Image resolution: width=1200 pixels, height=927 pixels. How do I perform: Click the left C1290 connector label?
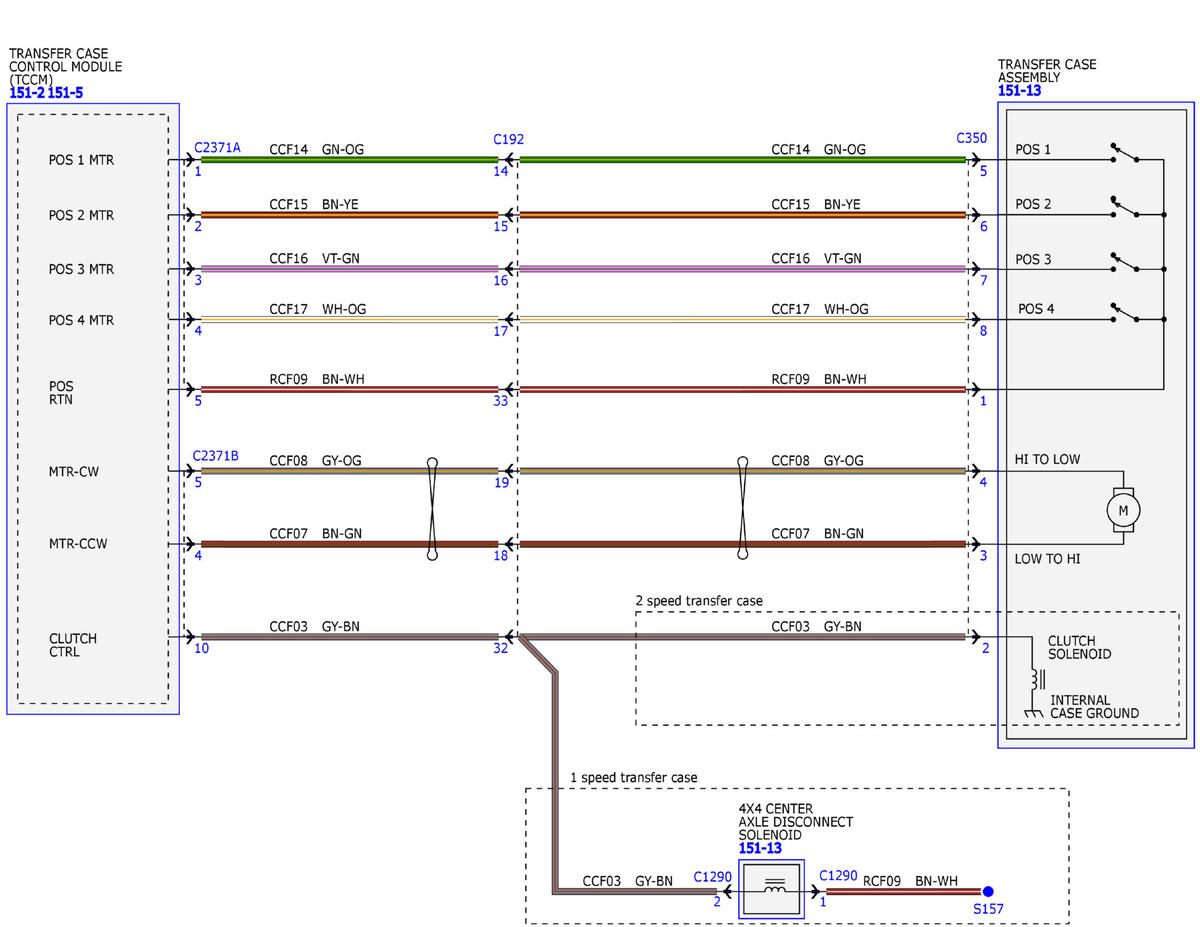click(x=712, y=876)
